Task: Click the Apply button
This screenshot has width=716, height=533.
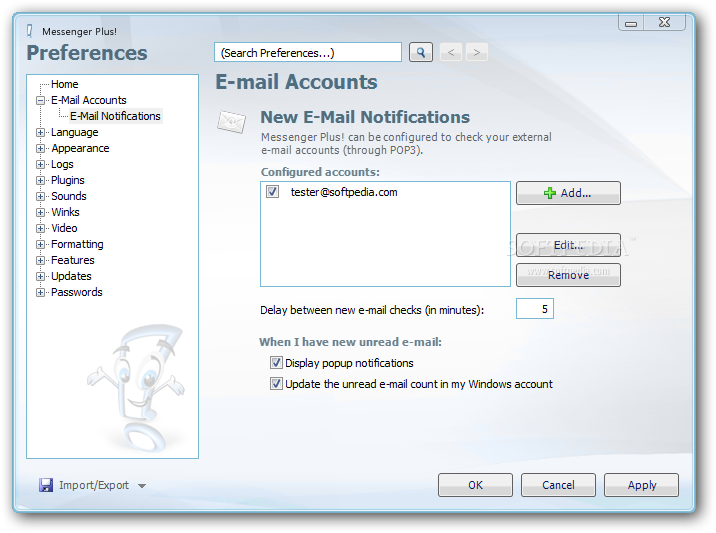Action: point(641,485)
